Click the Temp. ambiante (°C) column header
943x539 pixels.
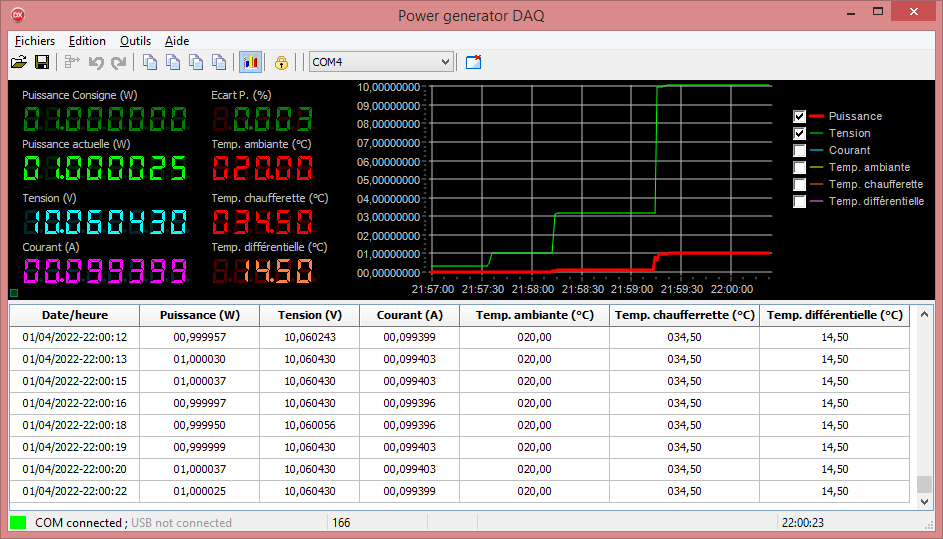[x=535, y=315]
